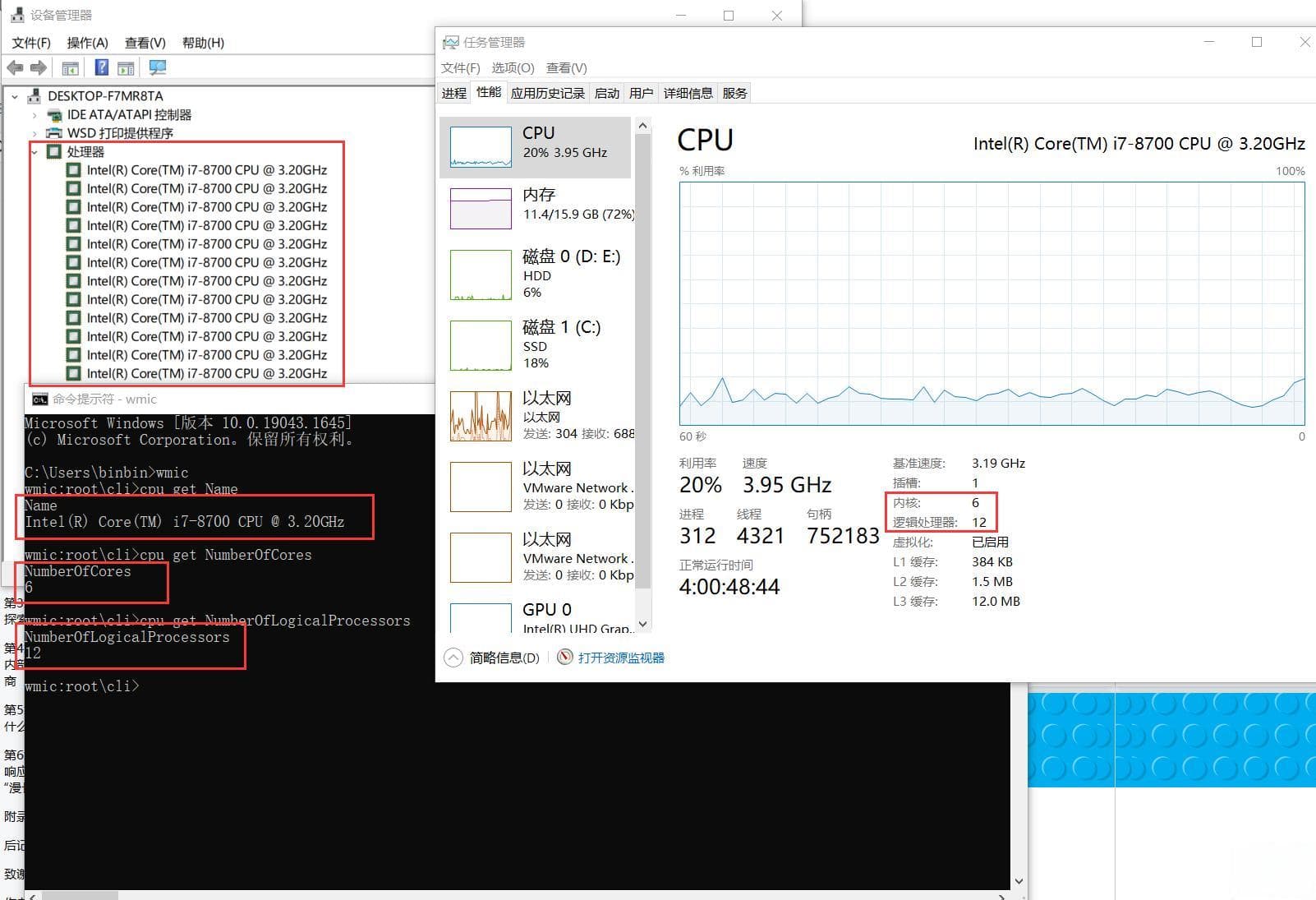Open 查看(V) menu in Device Manager
The height and width of the screenshot is (900, 1316).
pyautogui.click(x=145, y=43)
